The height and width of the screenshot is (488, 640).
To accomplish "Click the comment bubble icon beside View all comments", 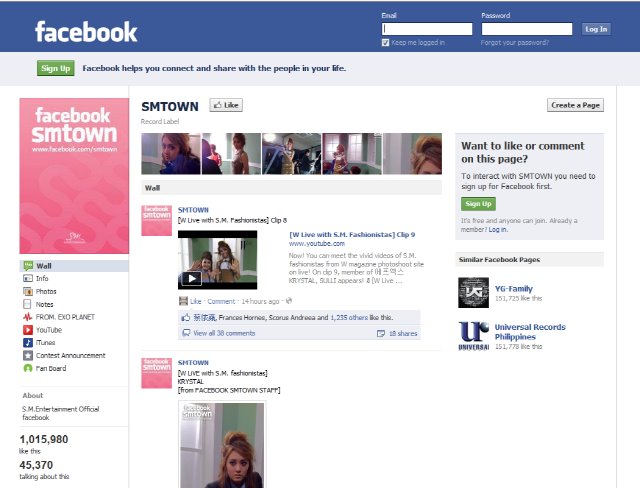I will pyautogui.click(x=186, y=333).
